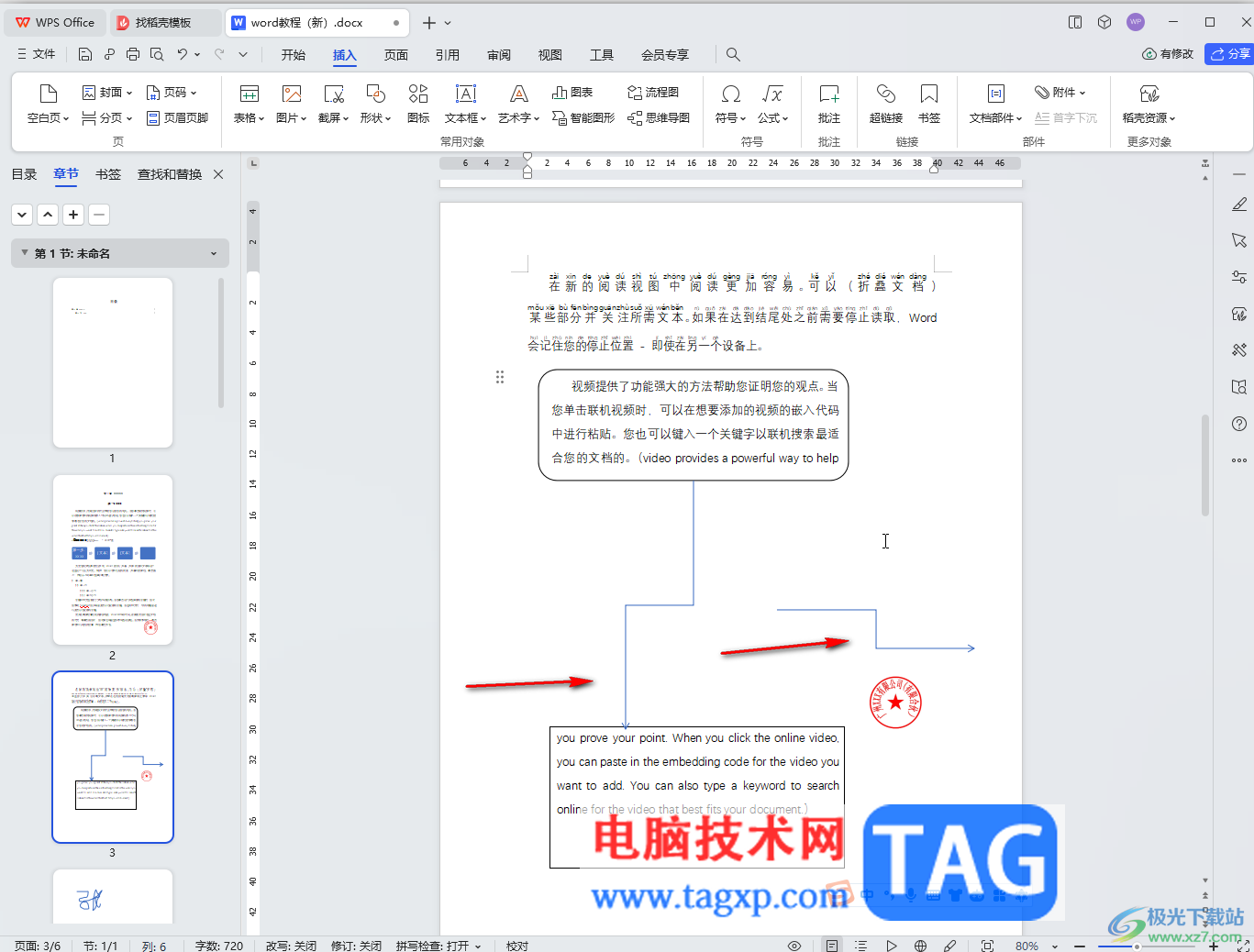Select the Shapes tool
The image size is (1254, 952).
[x=376, y=104]
